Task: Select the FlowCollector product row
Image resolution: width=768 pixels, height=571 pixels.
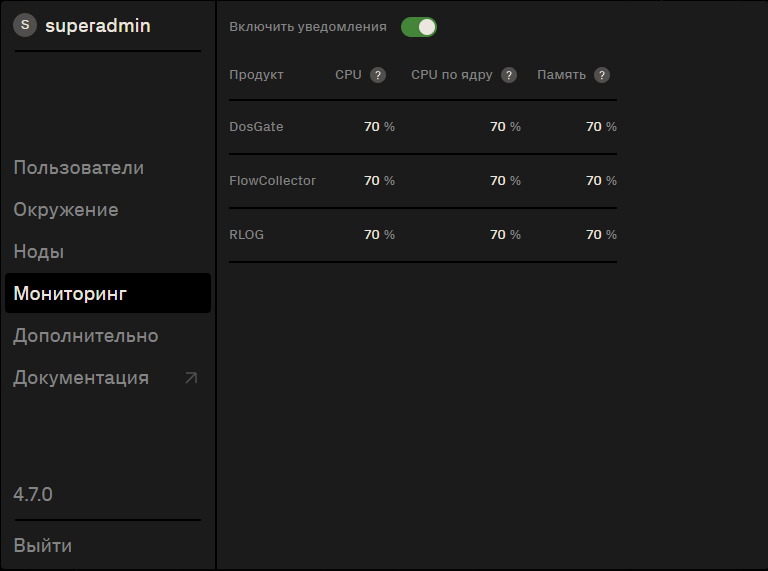Action: (272, 181)
